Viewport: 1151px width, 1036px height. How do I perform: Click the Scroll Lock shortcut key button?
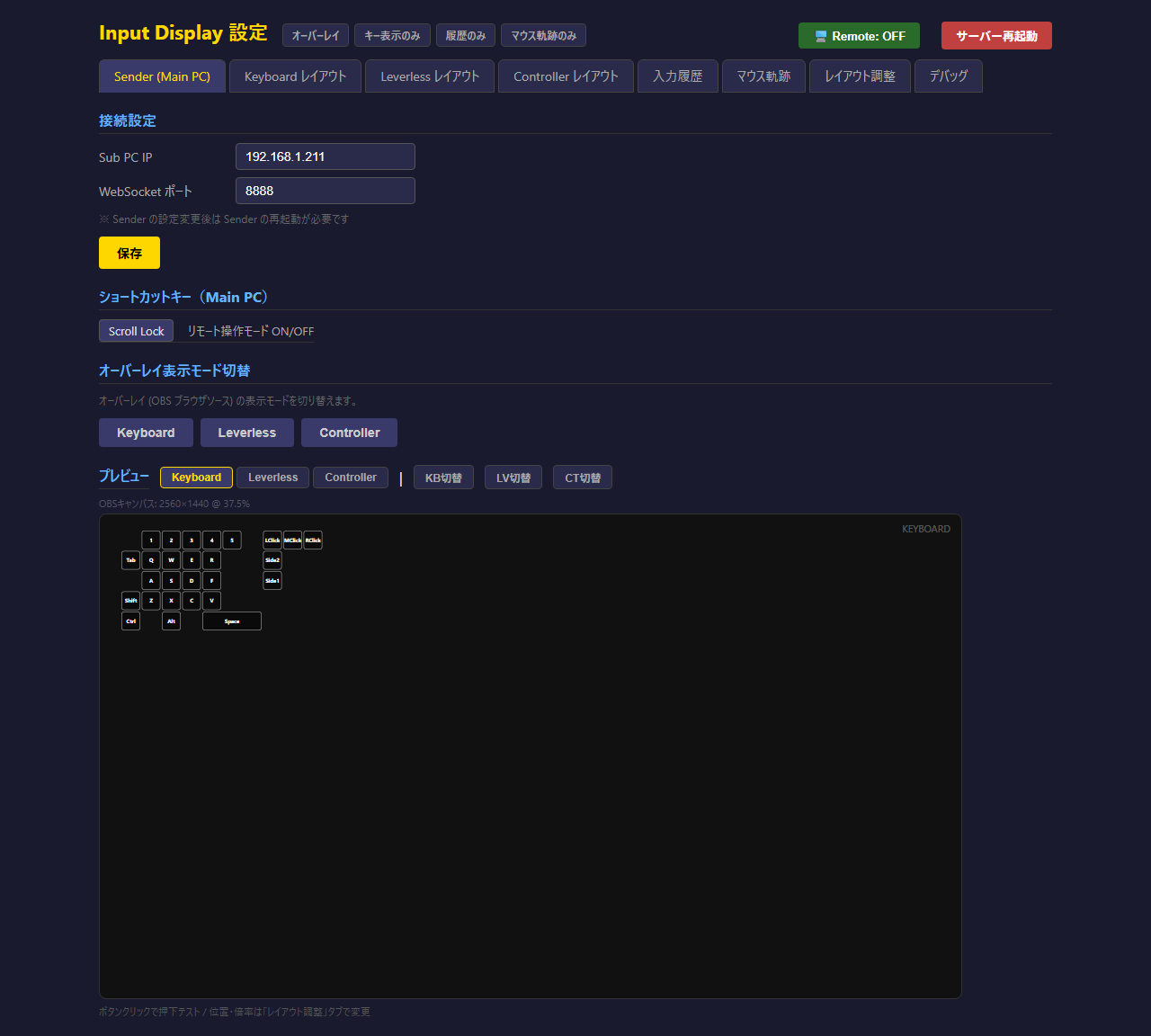136,331
